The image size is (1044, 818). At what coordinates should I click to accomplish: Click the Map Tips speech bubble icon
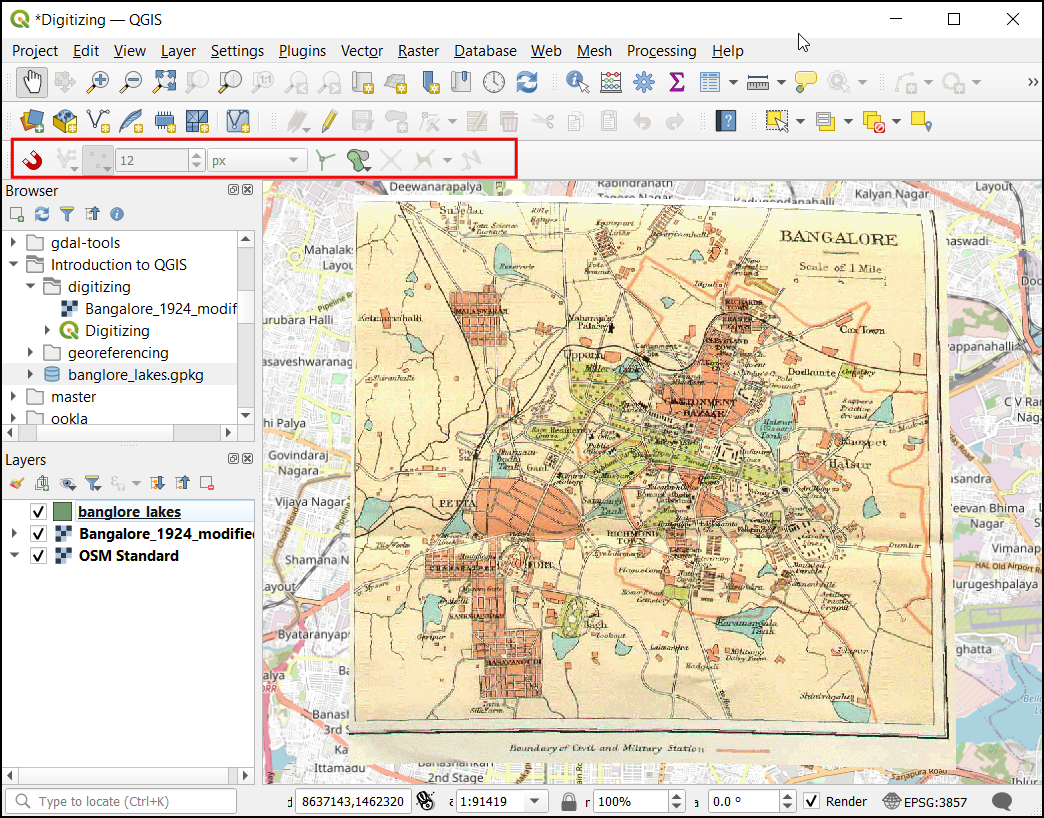click(806, 83)
